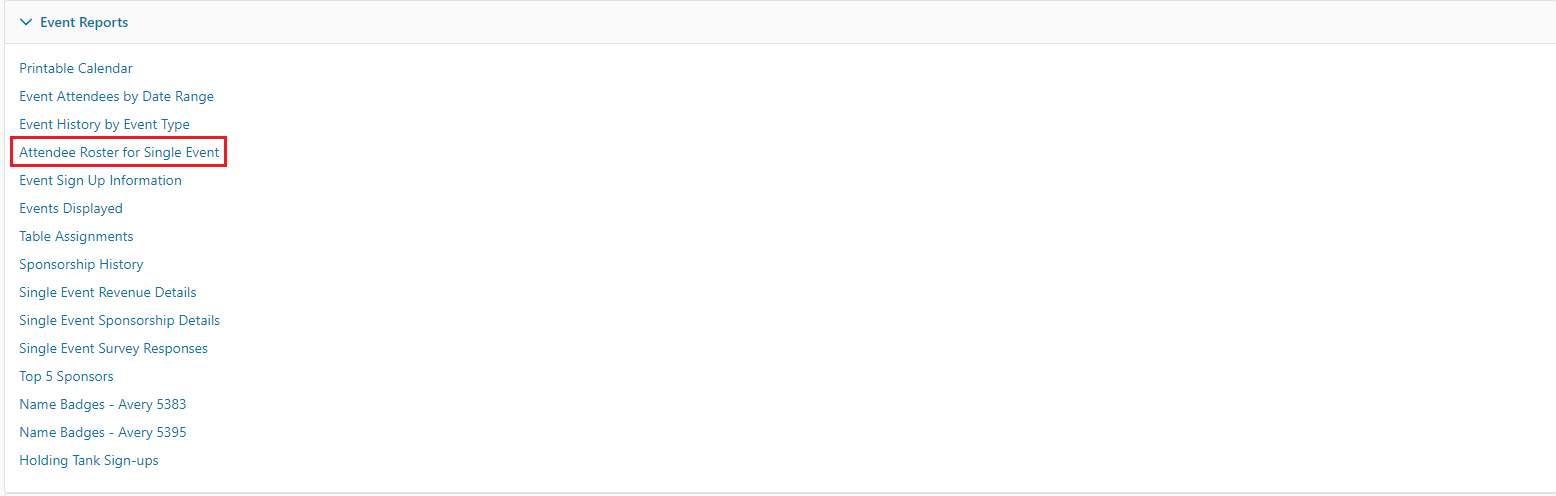Viewport: 1556px width, 496px height.
Task: Click the word Sponsors in Top 5 link
Action: [x=85, y=376]
